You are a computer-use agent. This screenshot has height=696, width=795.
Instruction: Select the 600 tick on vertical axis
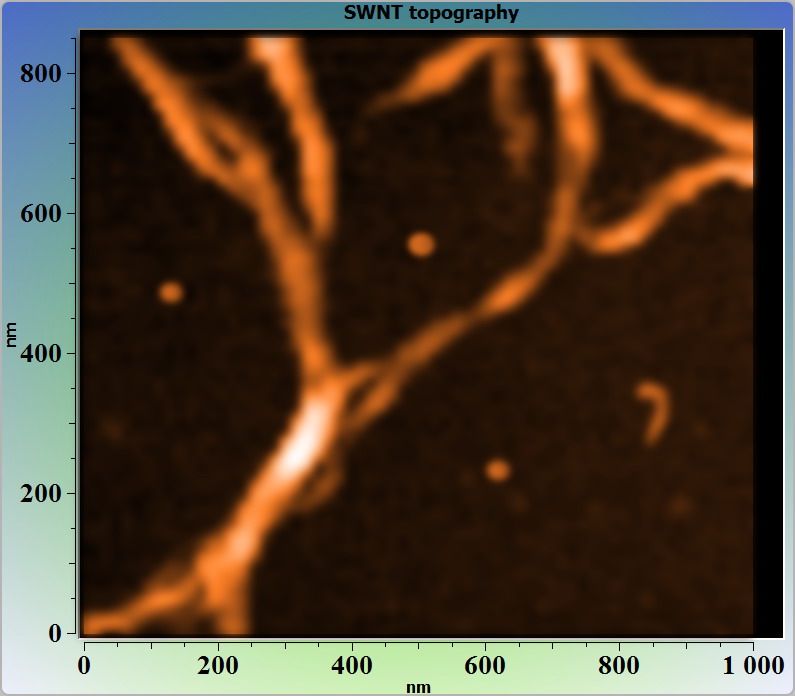pyautogui.click(x=42, y=213)
